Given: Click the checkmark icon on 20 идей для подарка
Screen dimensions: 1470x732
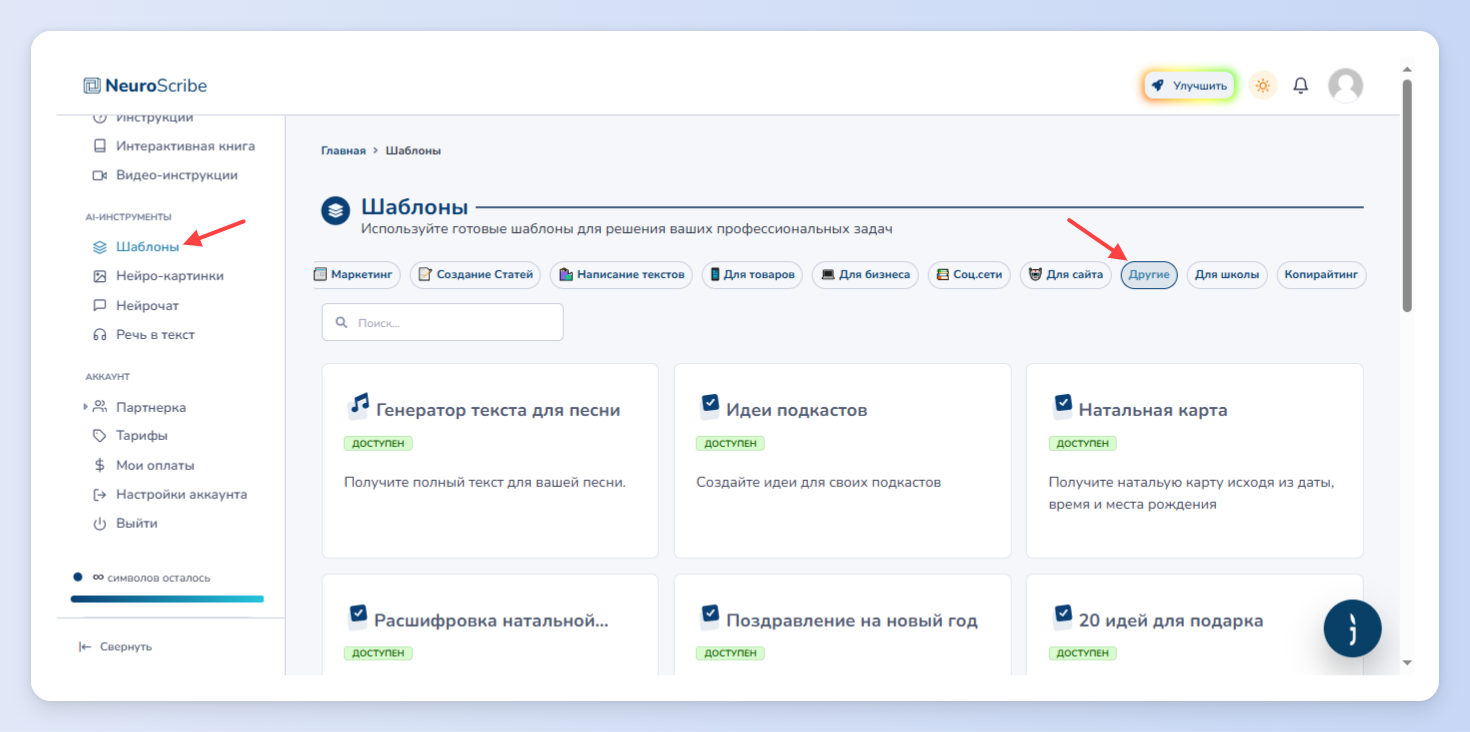Looking at the screenshot, I should tap(1062, 615).
